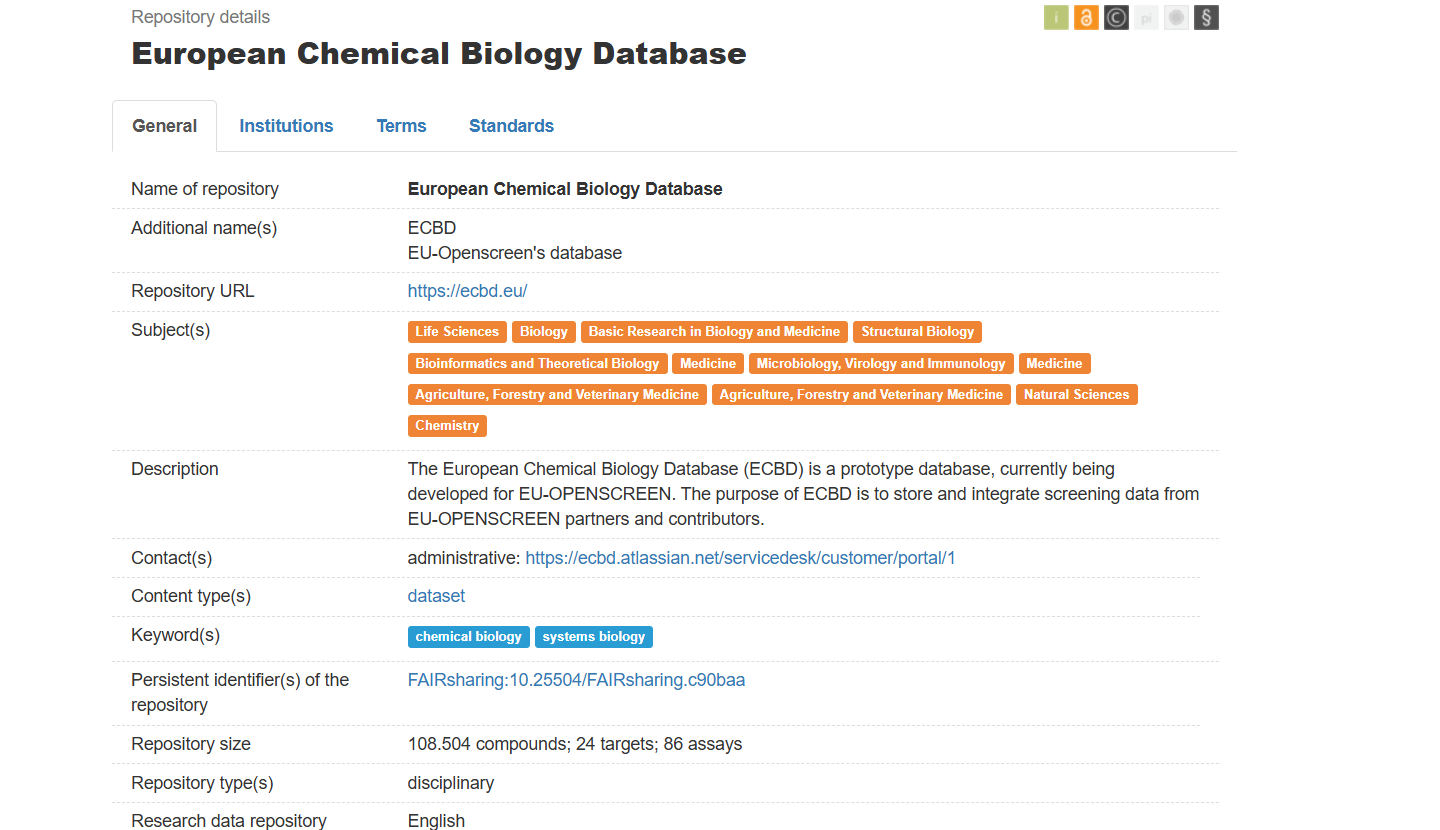Return to the General tab

[164, 125]
